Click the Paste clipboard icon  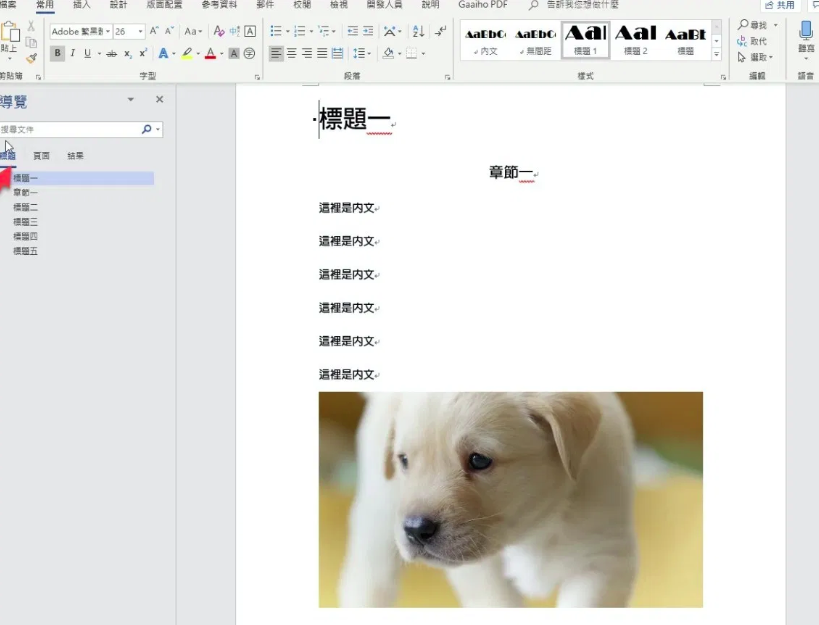9,32
